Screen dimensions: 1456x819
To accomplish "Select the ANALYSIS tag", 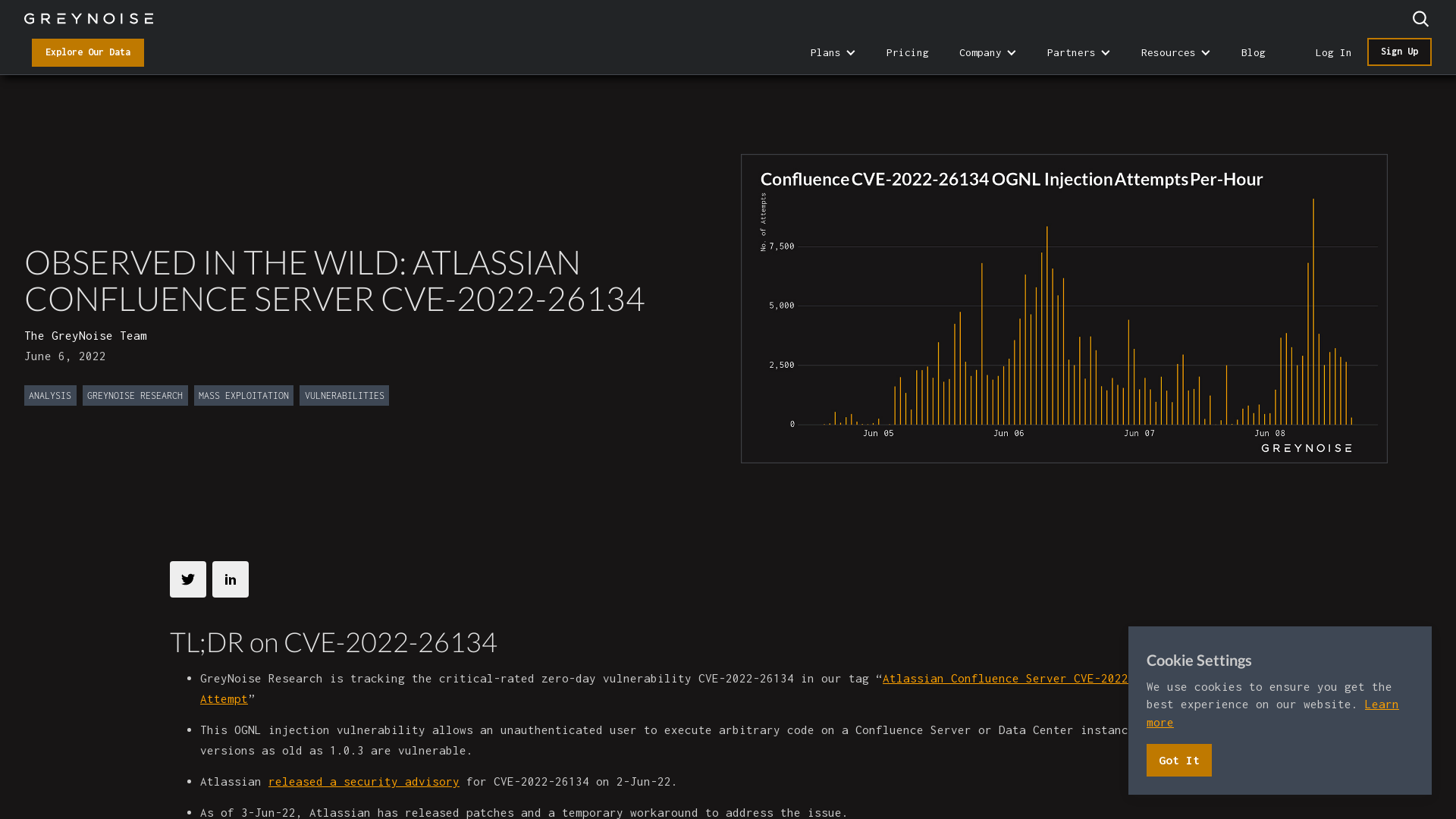I will pos(50,395).
